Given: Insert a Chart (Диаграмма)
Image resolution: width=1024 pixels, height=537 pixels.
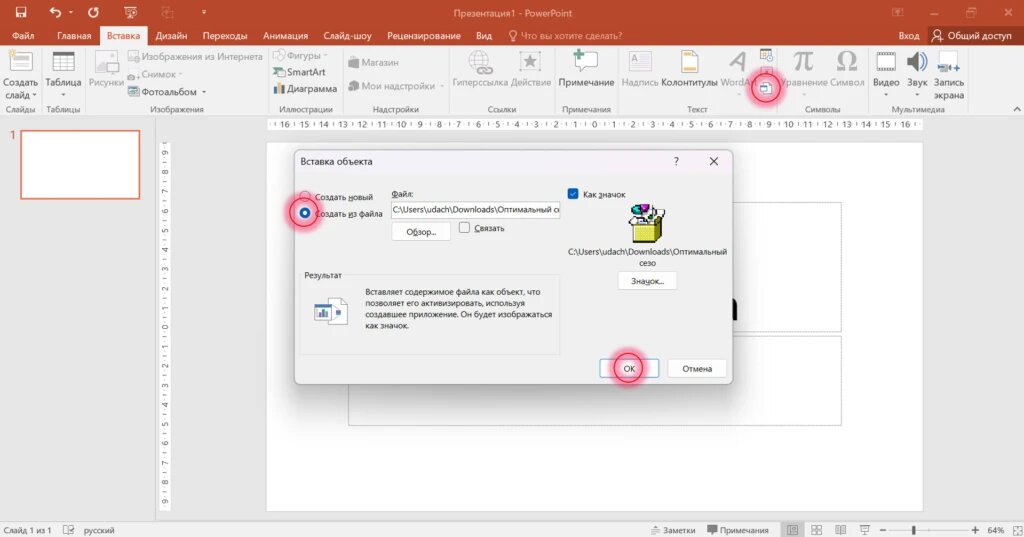Looking at the screenshot, I should [x=305, y=89].
